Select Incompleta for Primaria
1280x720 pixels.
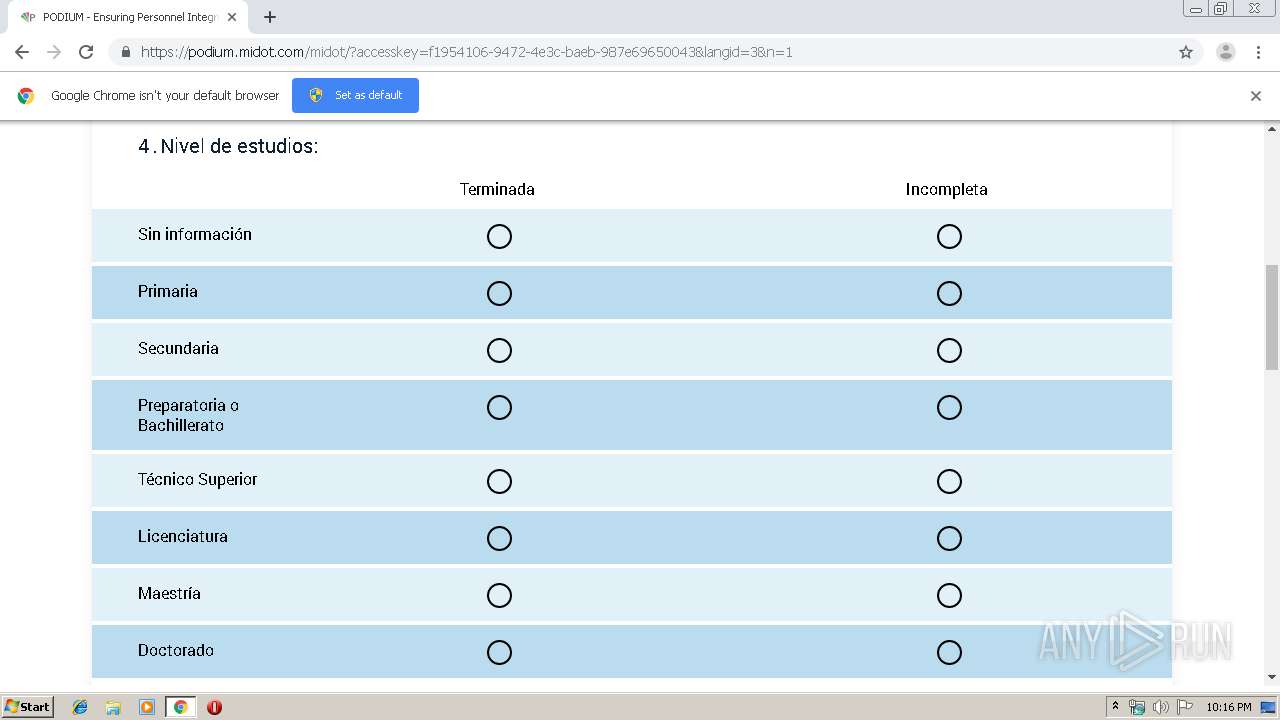click(x=949, y=293)
